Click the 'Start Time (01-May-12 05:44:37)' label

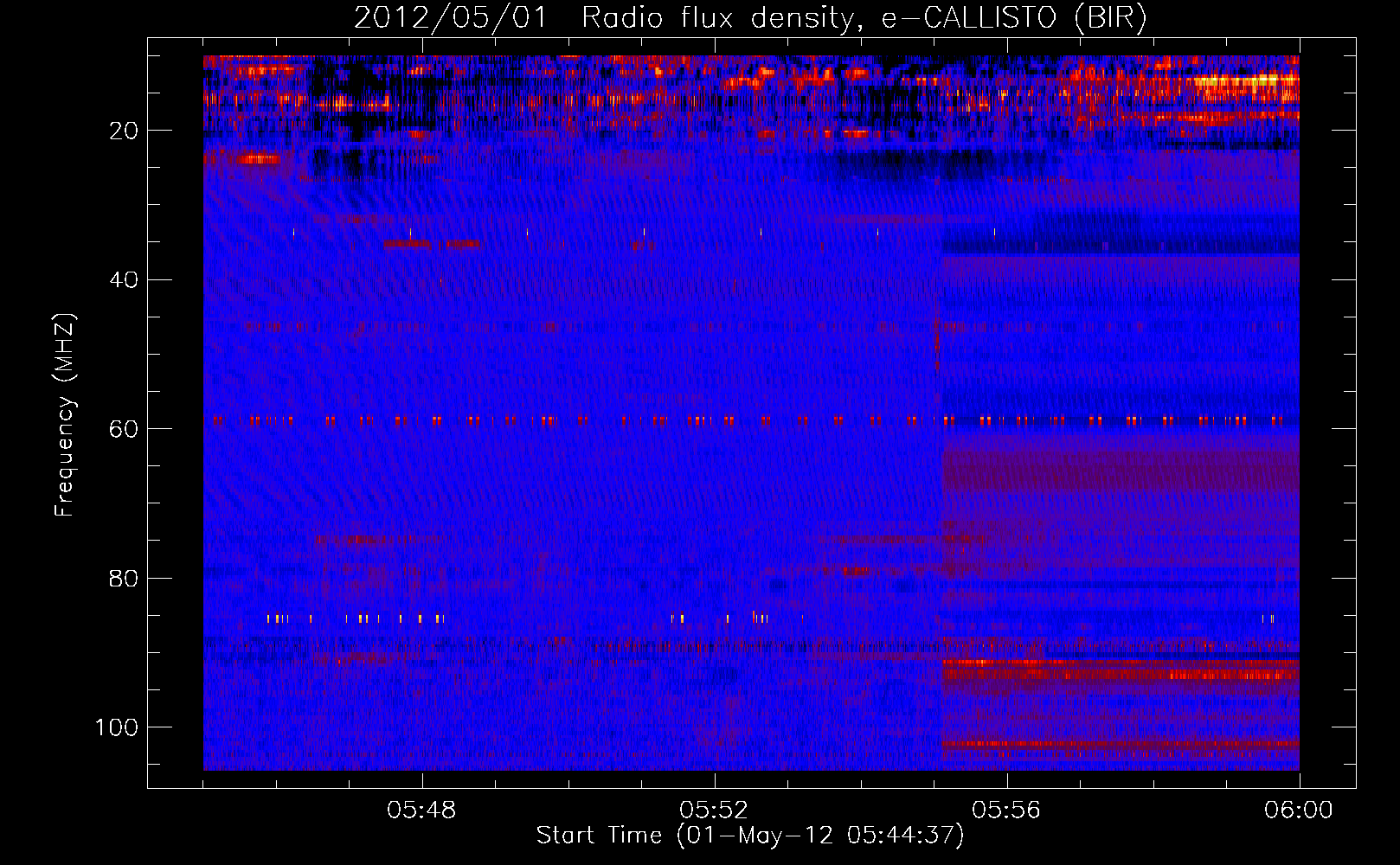tap(749, 836)
